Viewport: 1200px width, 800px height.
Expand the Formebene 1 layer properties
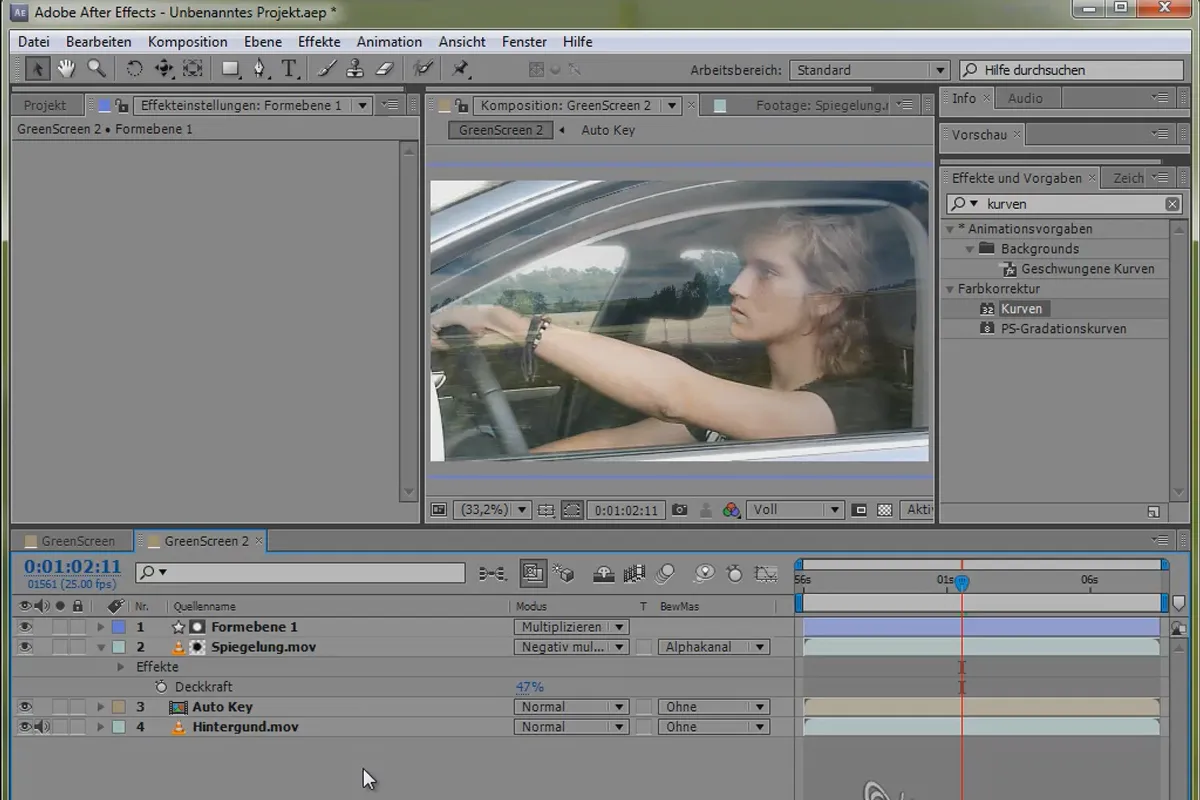pos(100,627)
